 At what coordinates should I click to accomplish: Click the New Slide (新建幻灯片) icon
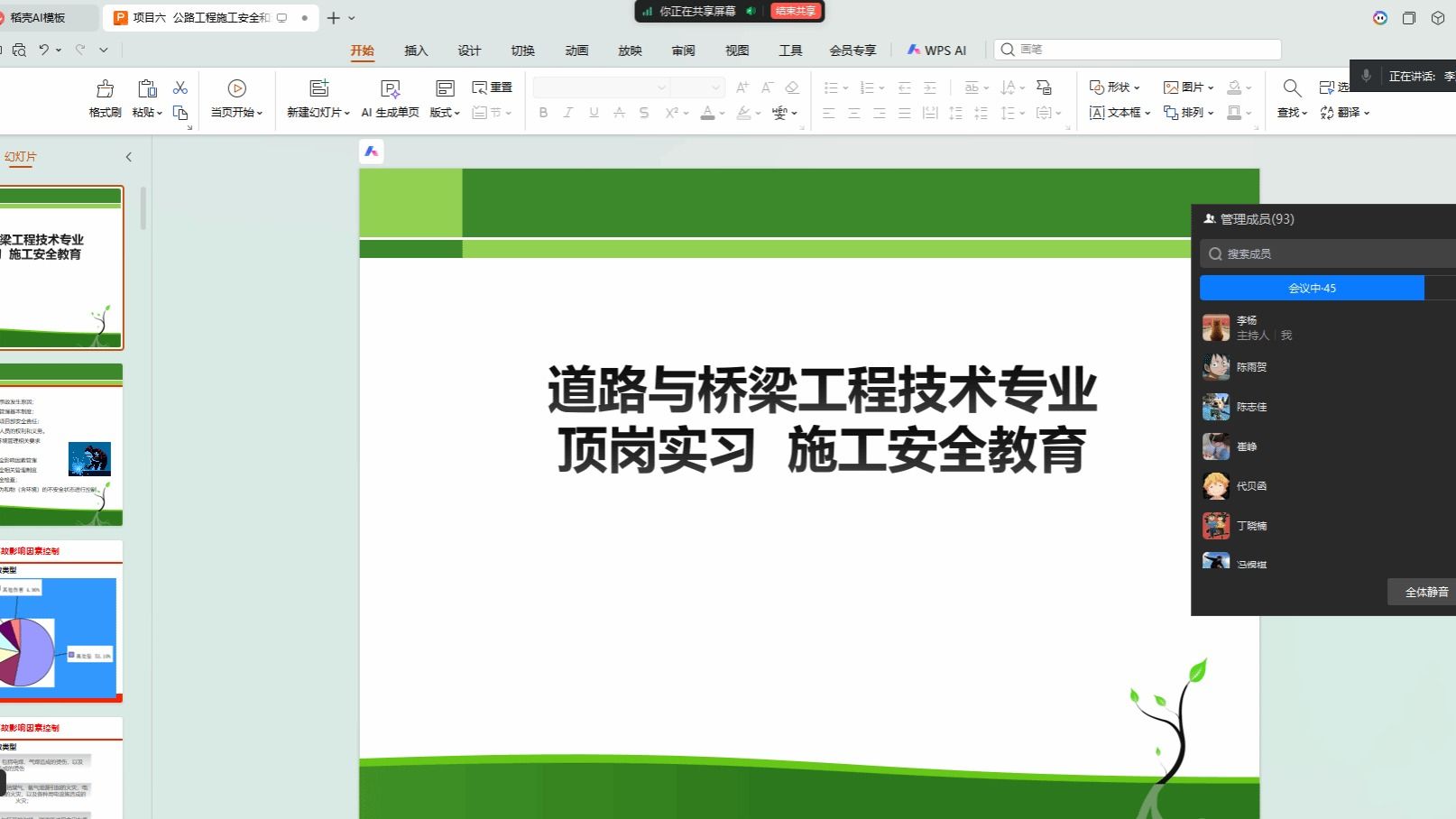click(318, 88)
